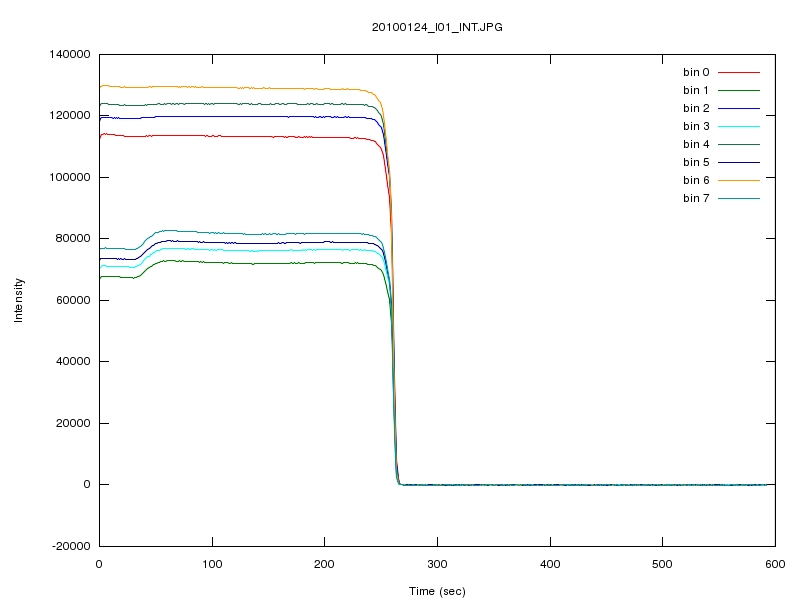The image size is (800, 600).
Task: Click the 'bin 3' legend label
Action: (696, 126)
